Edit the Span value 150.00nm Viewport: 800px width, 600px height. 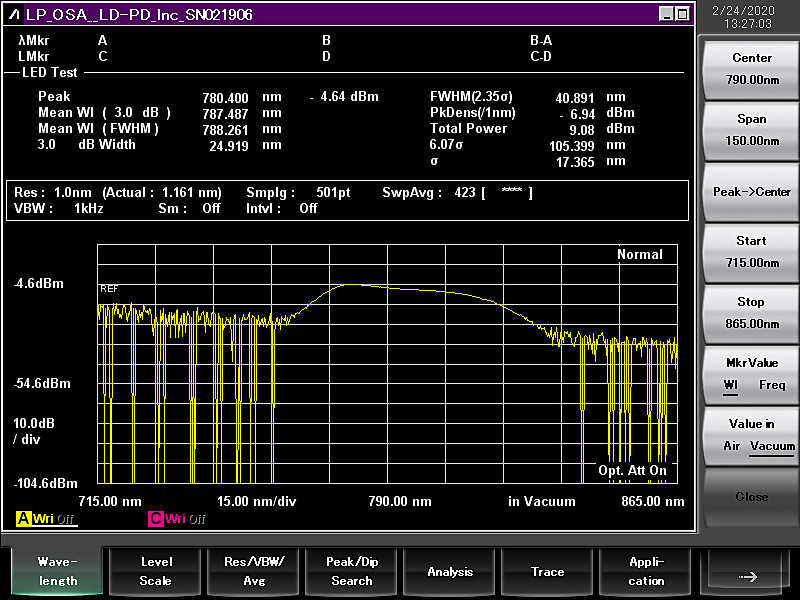tap(751, 130)
